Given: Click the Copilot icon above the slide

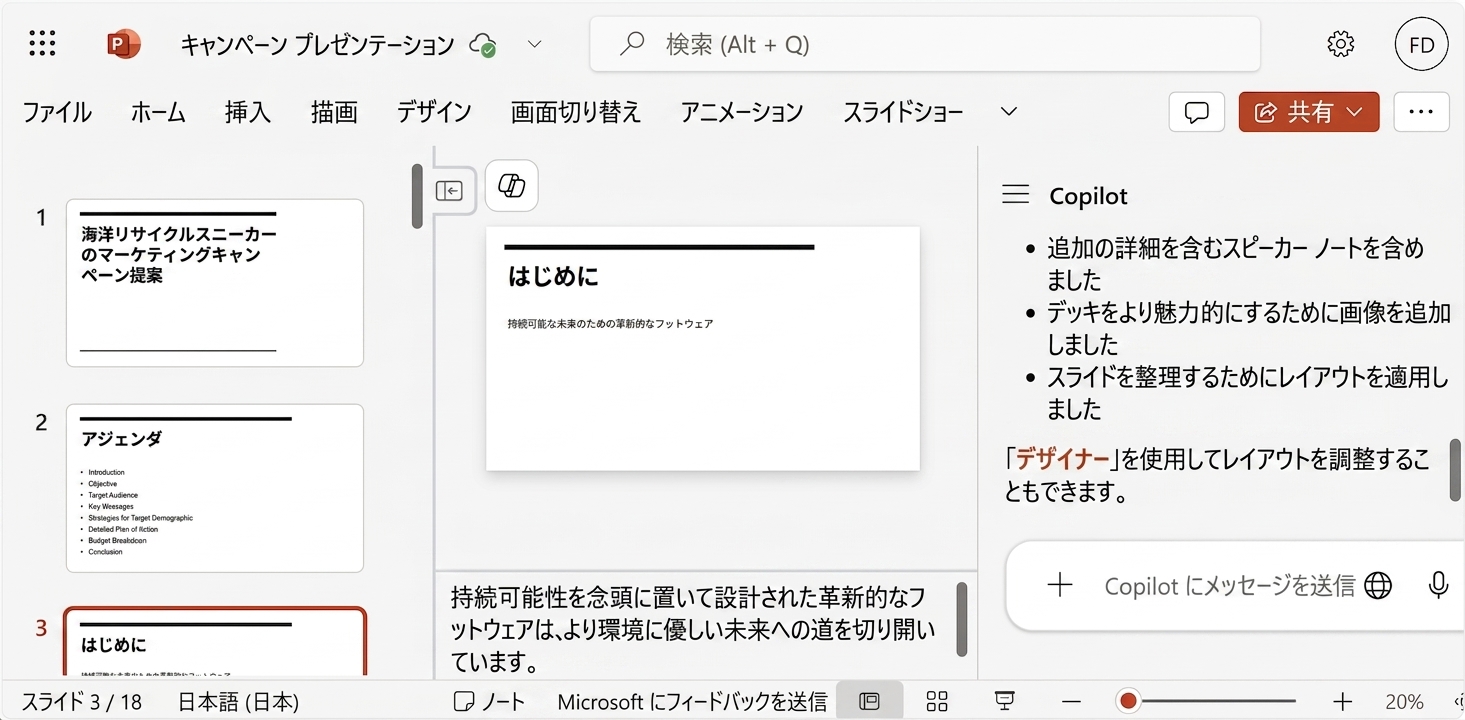Looking at the screenshot, I should click(512, 186).
